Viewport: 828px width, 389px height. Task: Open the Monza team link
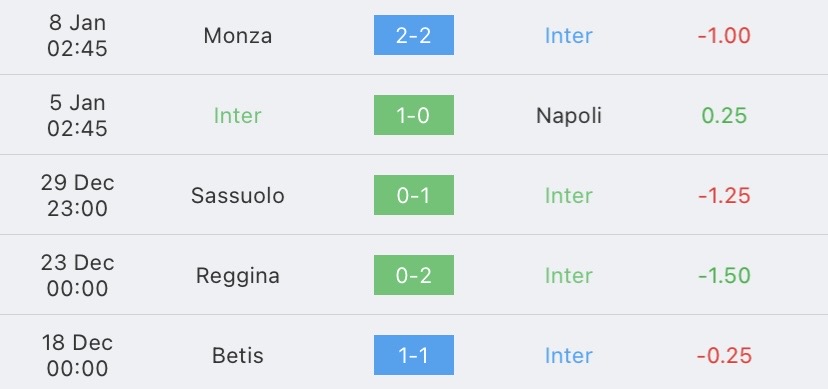(238, 35)
